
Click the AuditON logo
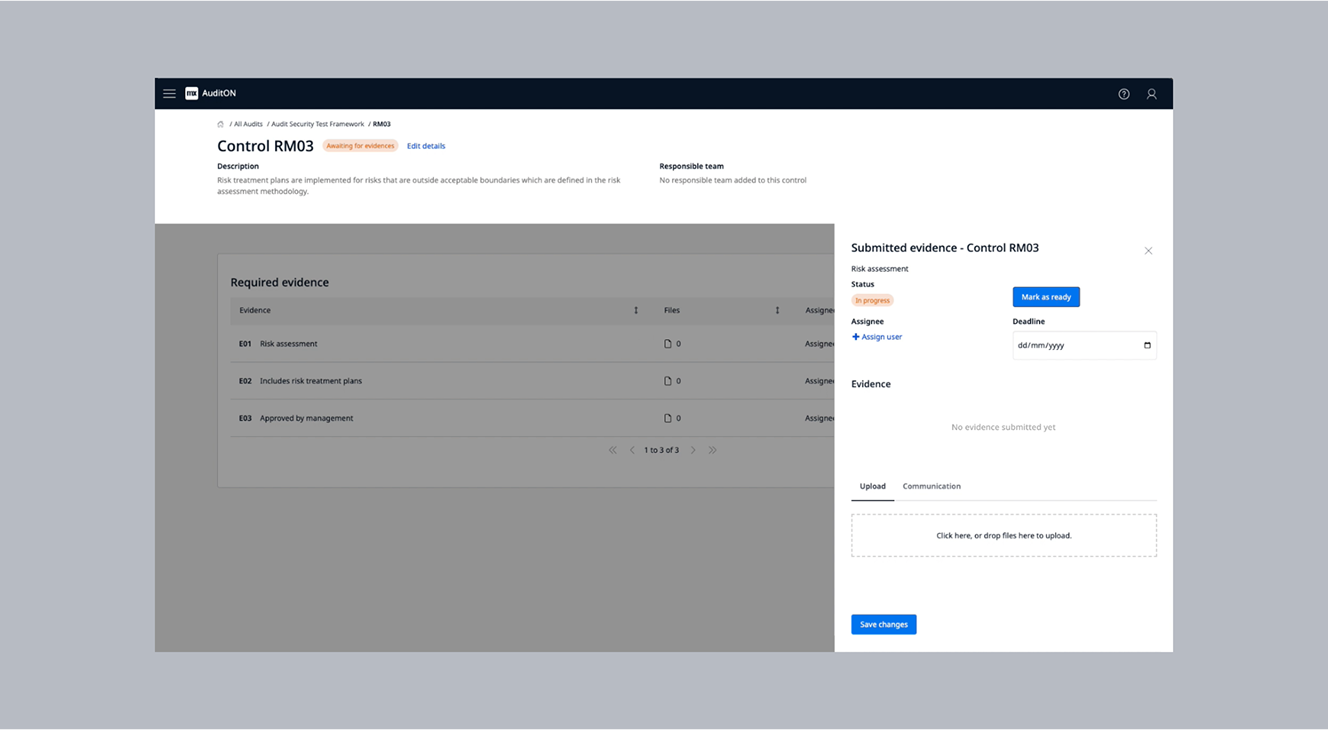point(211,94)
